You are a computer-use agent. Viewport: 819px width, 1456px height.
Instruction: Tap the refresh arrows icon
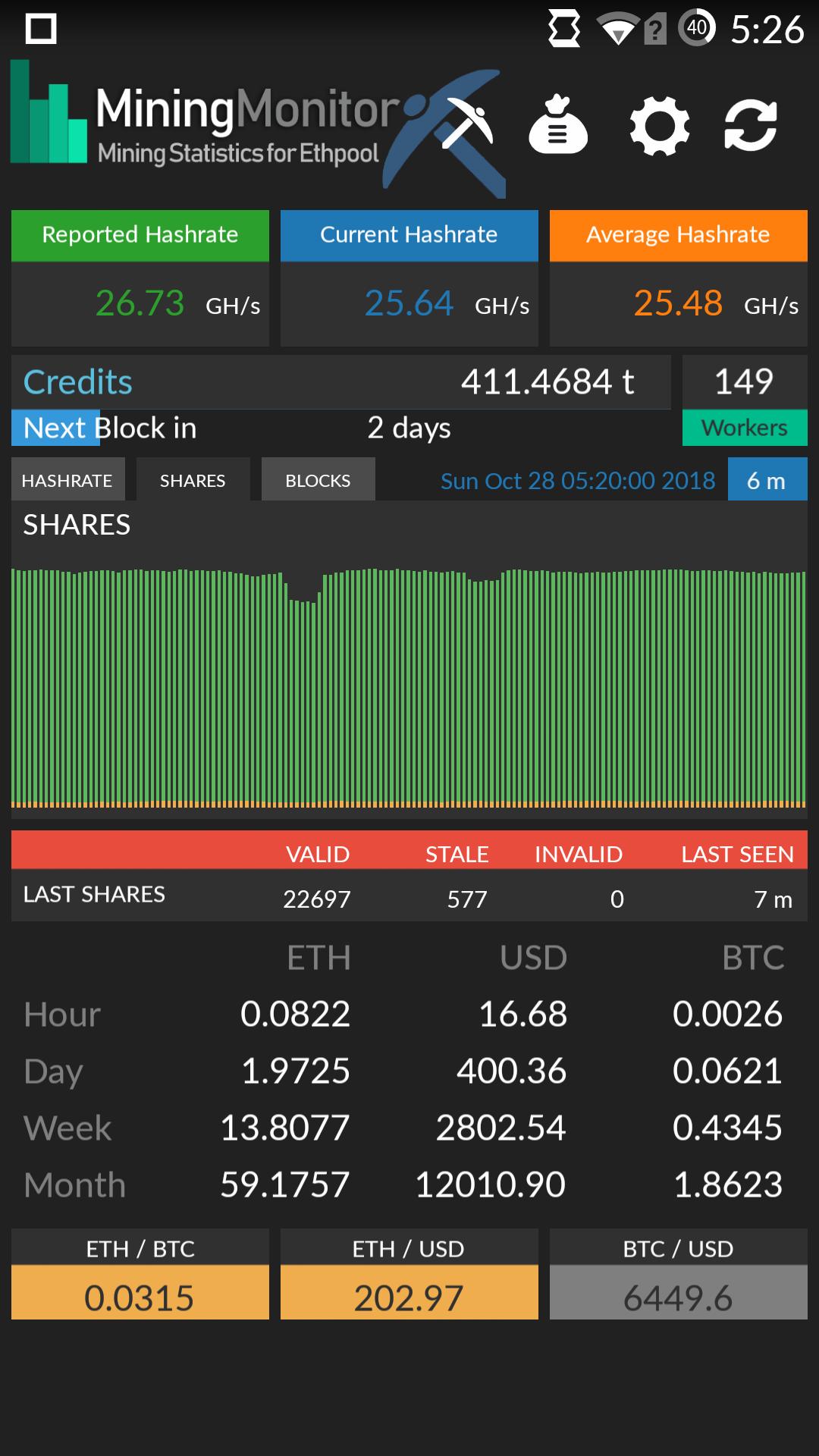(x=751, y=125)
